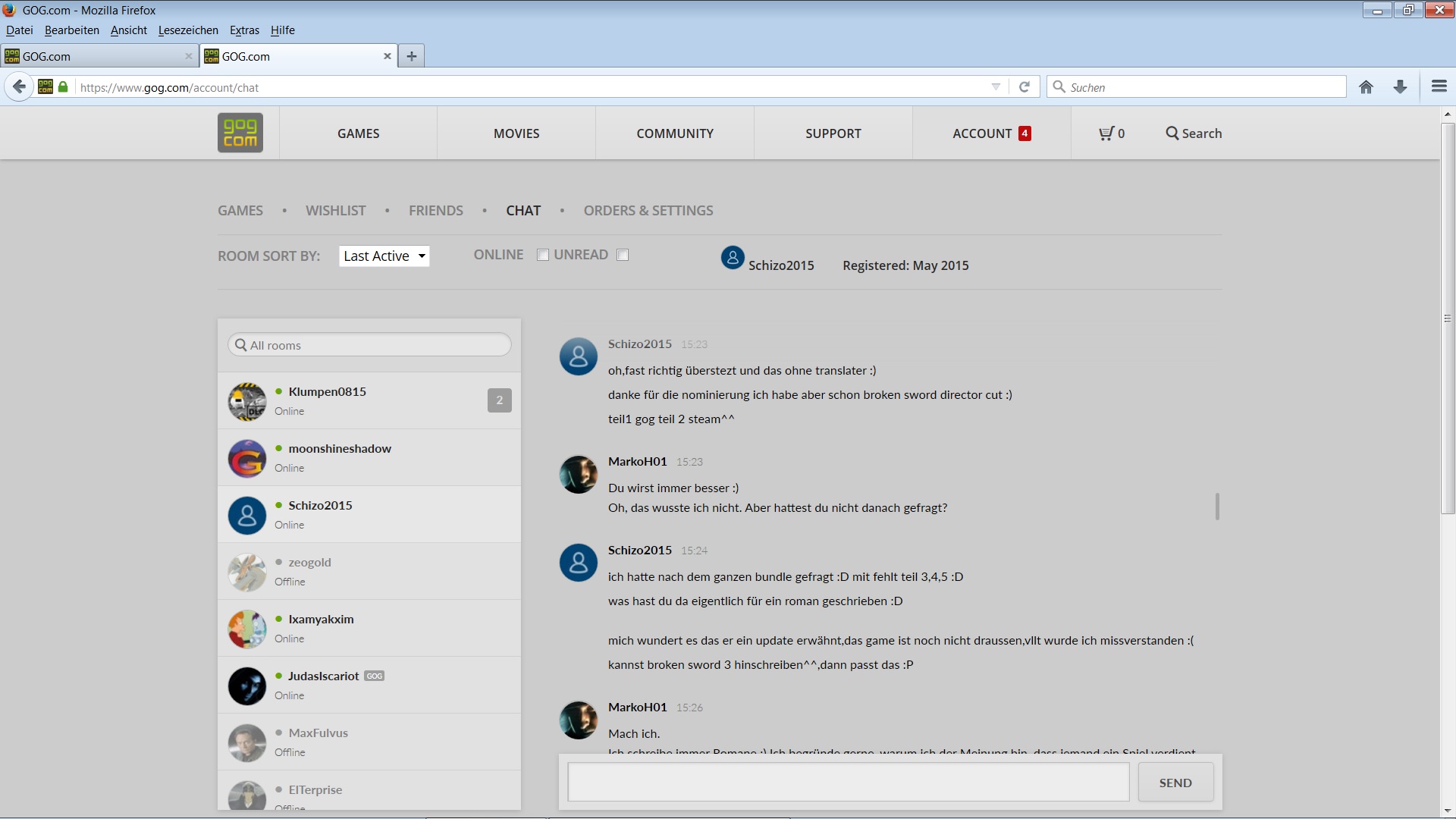Screen dimensions: 1456x819
Task: Switch to the FRIENDS account tab
Action: click(435, 211)
